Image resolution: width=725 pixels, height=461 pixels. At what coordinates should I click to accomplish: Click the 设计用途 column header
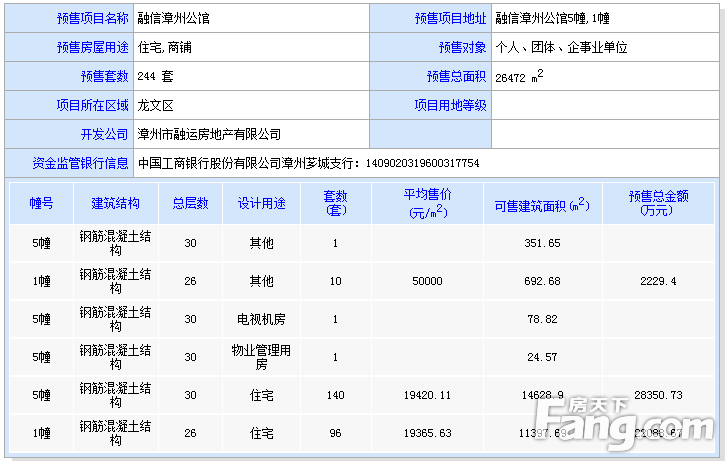click(261, 203)
